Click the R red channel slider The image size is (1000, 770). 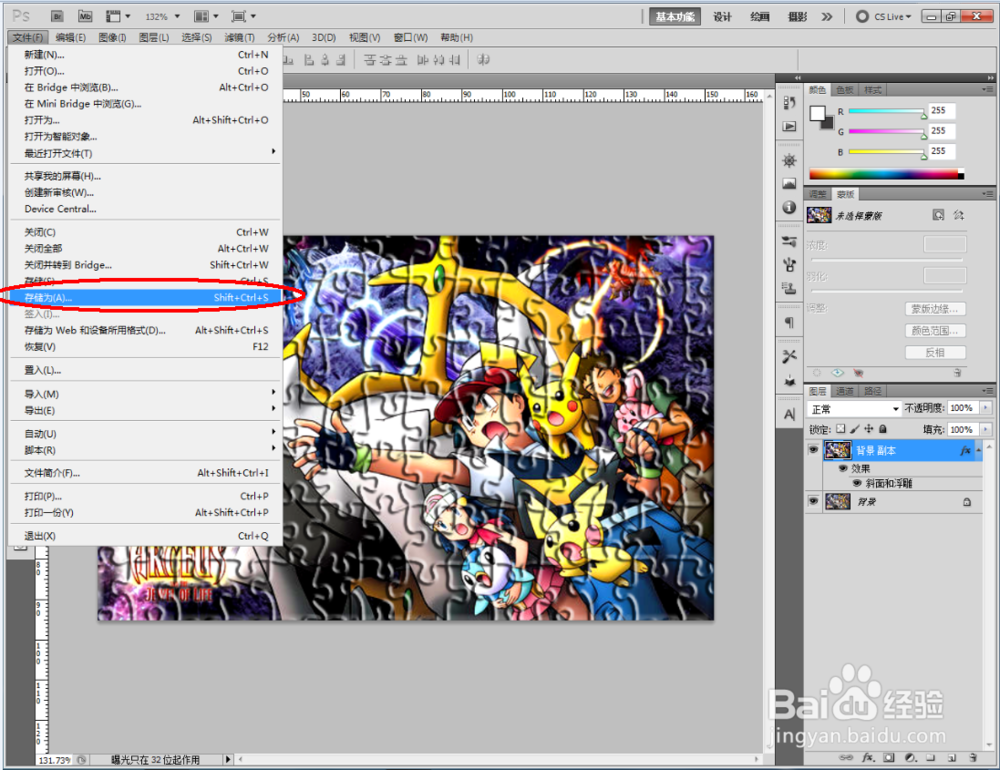(886, 111)
